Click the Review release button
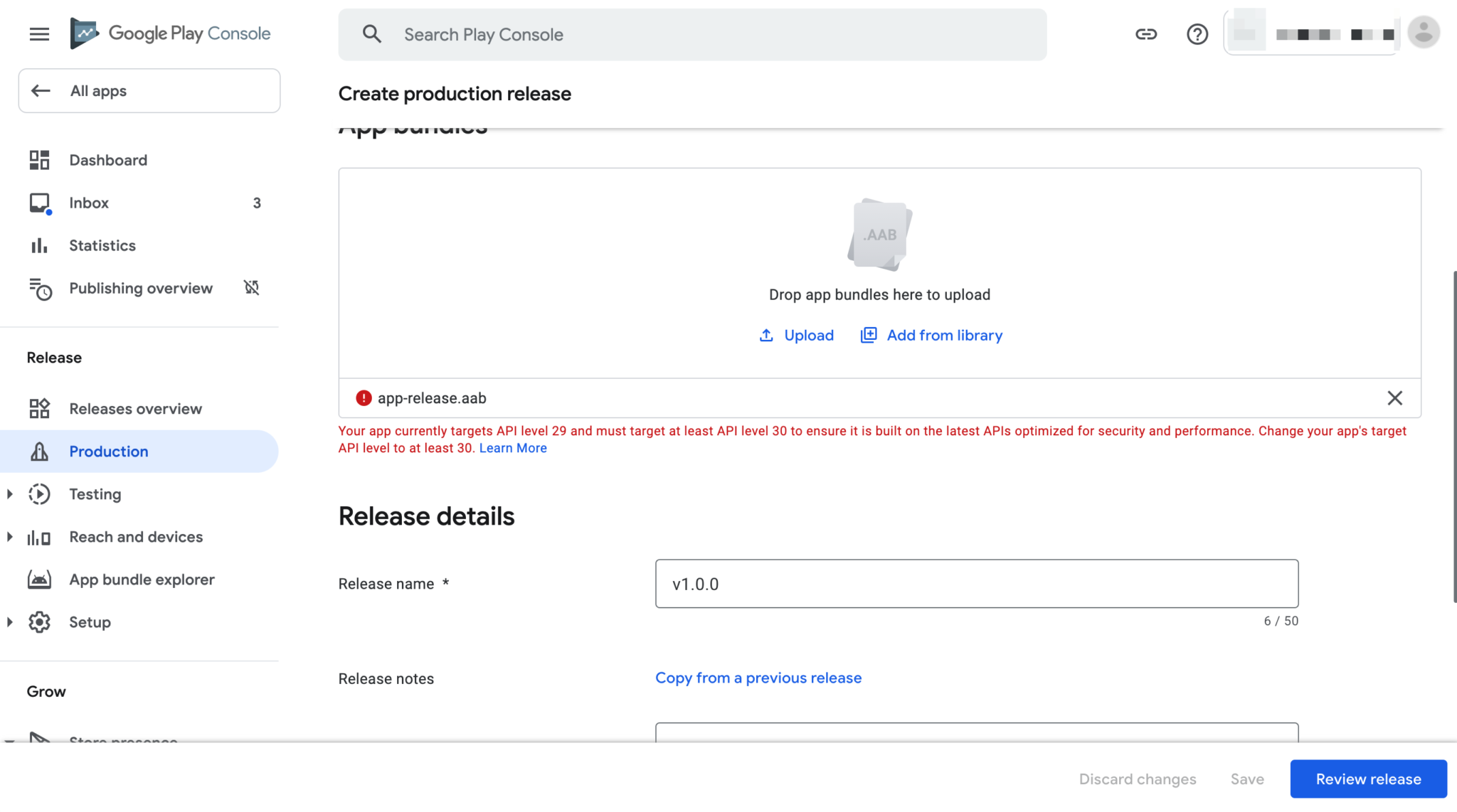This screenshot has width=1457, height=812. 1367,779
